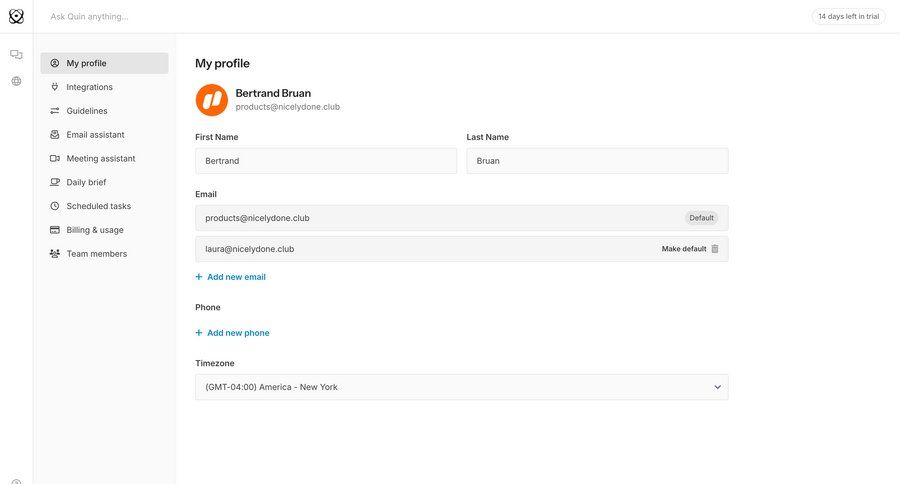Navigate to Scheduled tasks
The height and width of the screenshot is (484, 900).
(98, 206)
